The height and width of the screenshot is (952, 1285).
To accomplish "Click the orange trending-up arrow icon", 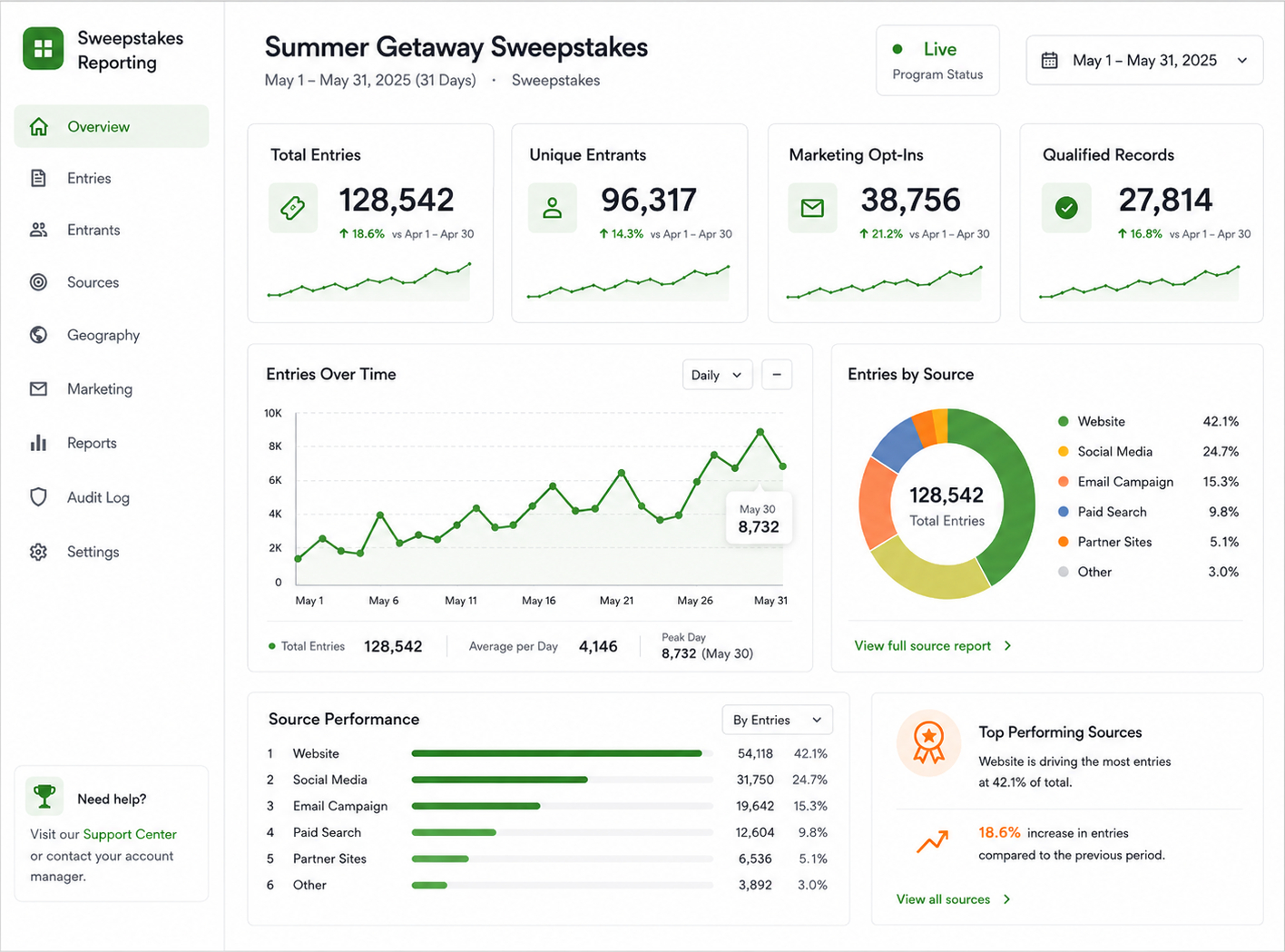I will pos(932,842).
